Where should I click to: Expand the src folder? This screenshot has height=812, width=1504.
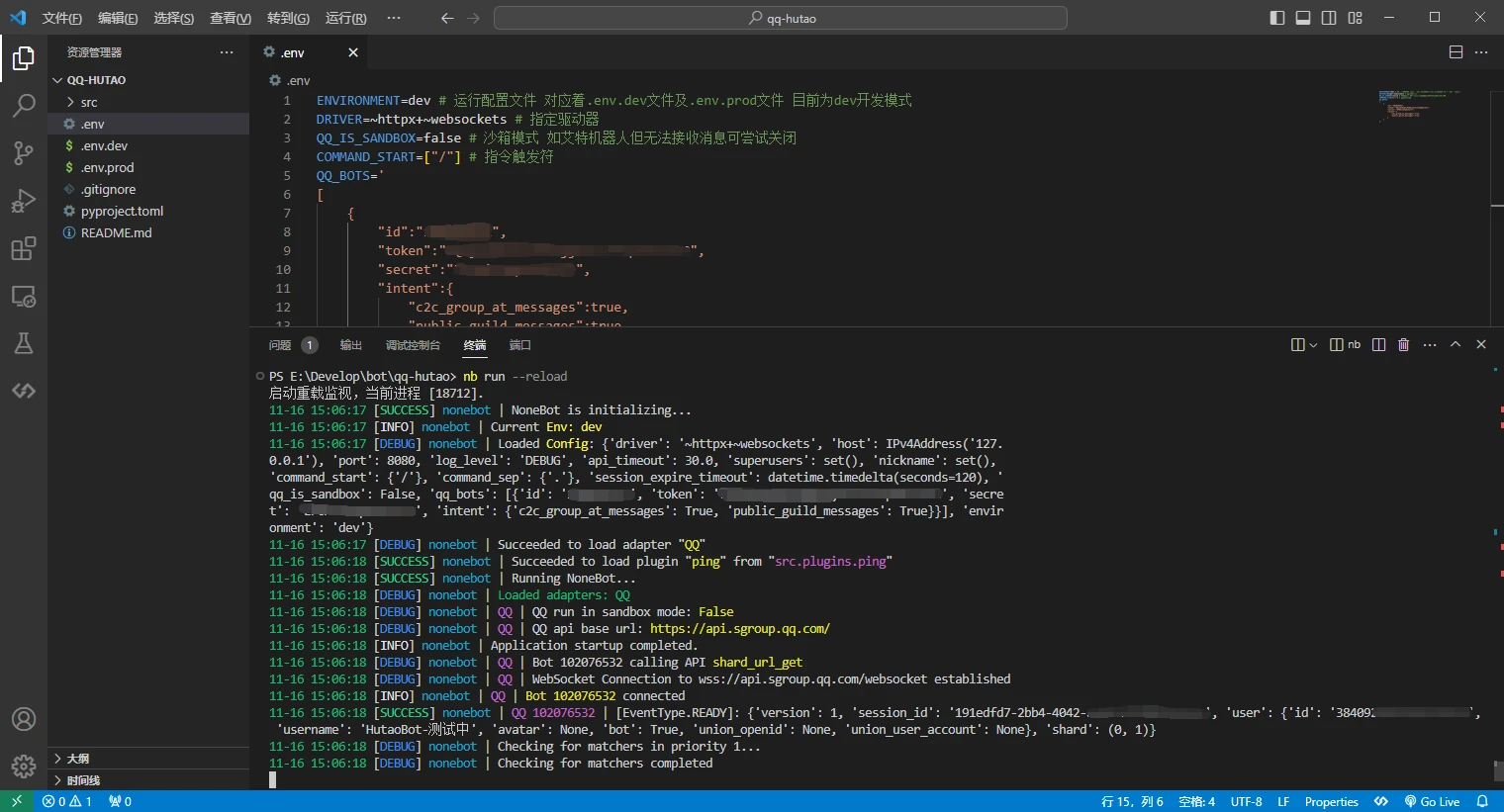click(89, 103)
